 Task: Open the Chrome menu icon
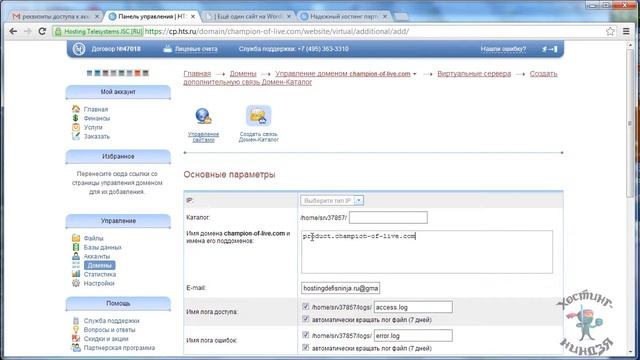(626, 31)
